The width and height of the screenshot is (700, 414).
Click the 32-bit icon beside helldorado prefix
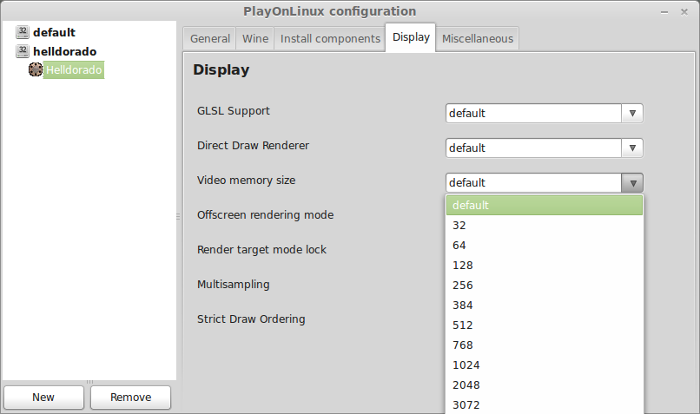22,51
